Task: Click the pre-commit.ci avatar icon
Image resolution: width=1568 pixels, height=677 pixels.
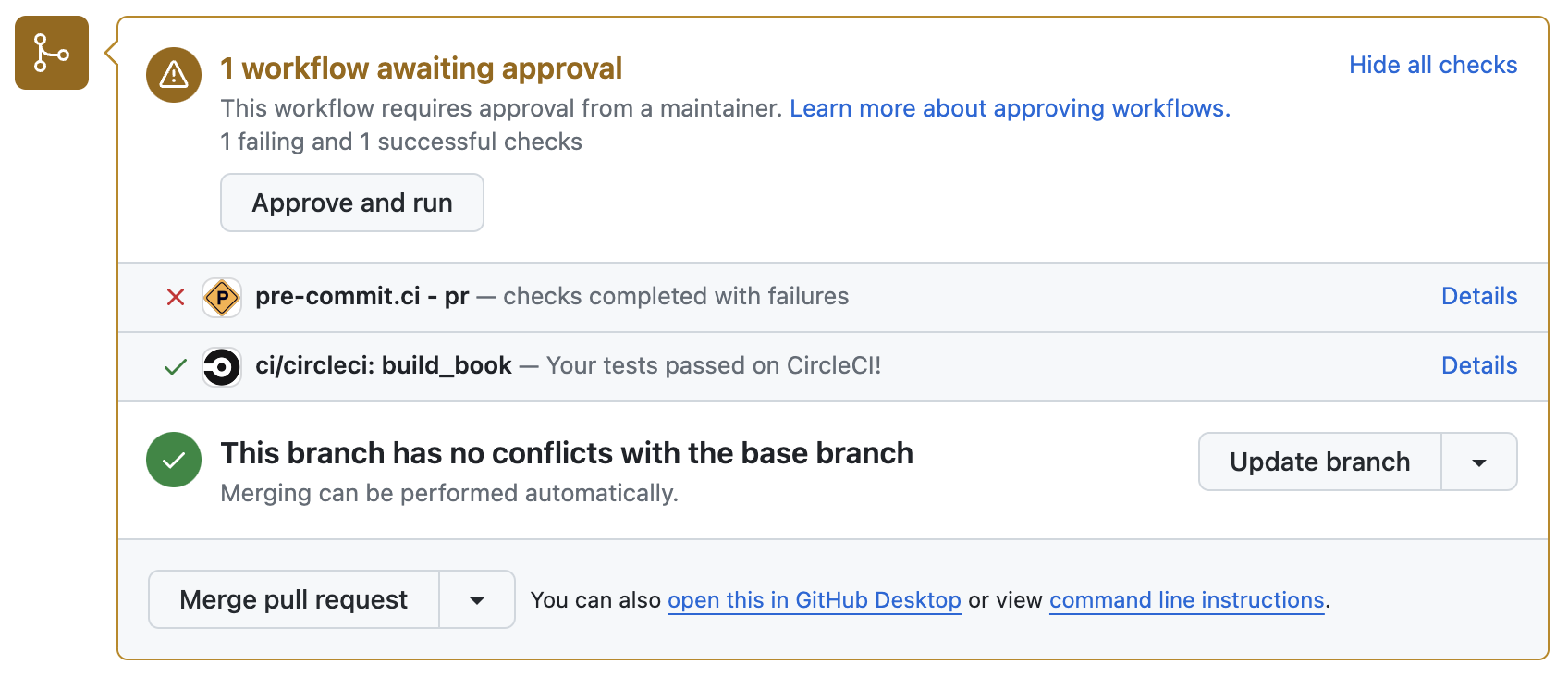Action: coord(222,298)
